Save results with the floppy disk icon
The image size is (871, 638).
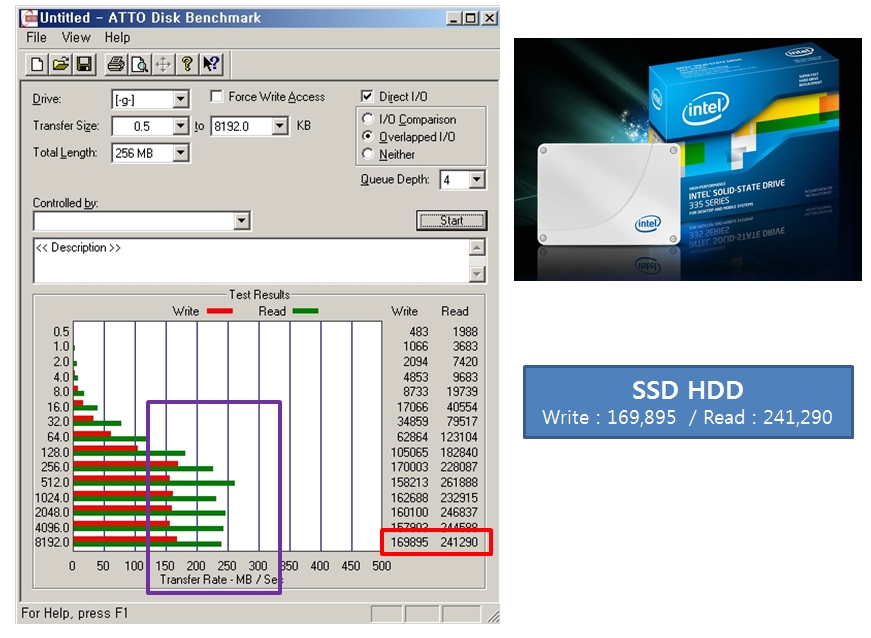pos(84,64)
